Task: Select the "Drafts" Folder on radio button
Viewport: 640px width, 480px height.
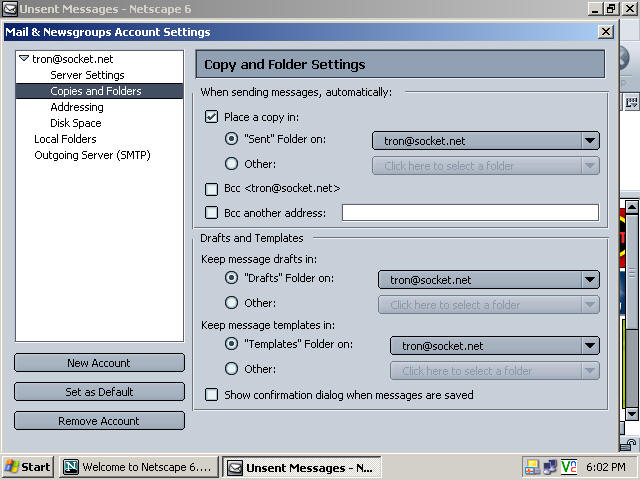Action: click(x=231, y=278)
